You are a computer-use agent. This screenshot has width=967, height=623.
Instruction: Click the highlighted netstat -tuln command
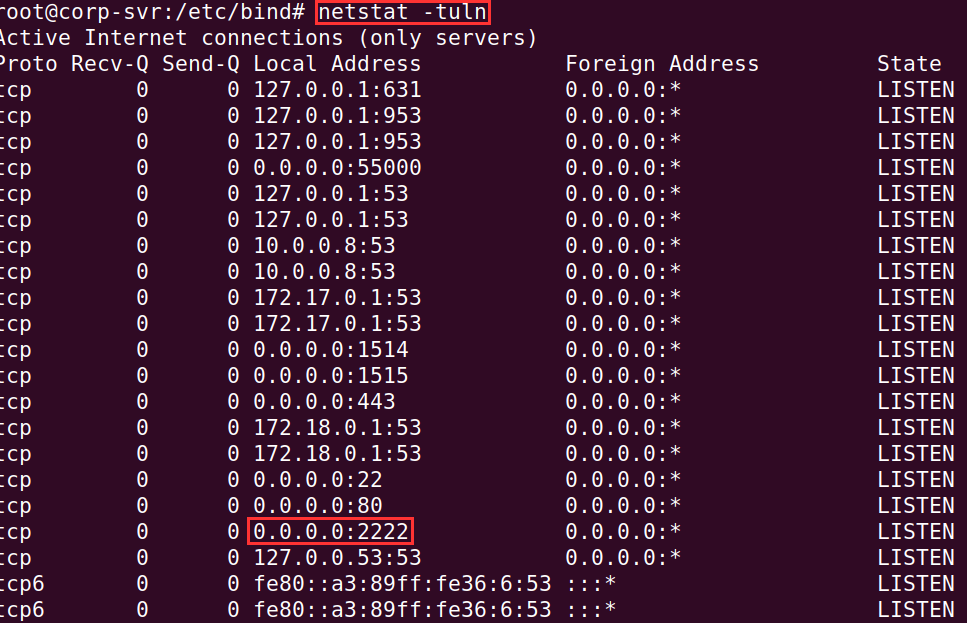(402, 13)
